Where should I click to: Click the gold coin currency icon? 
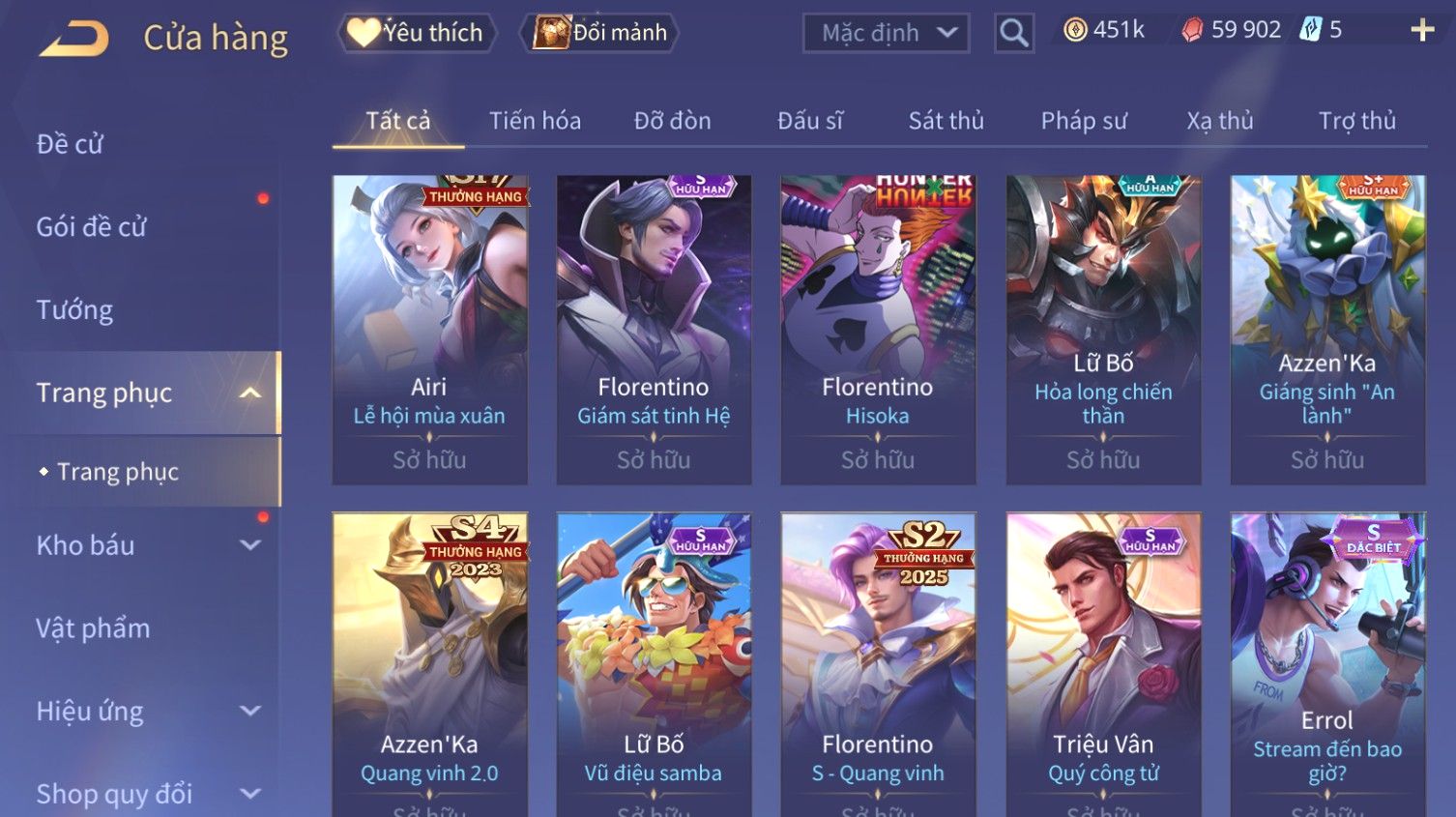pyautogui.click(x=1075, y=31)
